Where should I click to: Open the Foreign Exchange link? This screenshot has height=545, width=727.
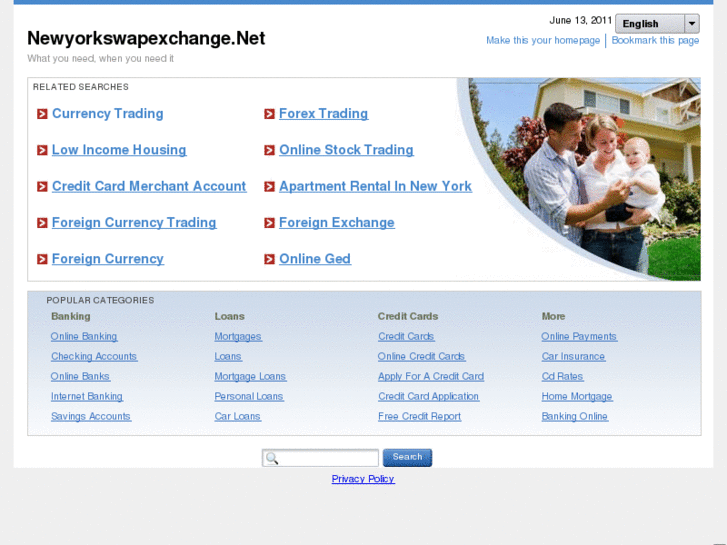337,223
